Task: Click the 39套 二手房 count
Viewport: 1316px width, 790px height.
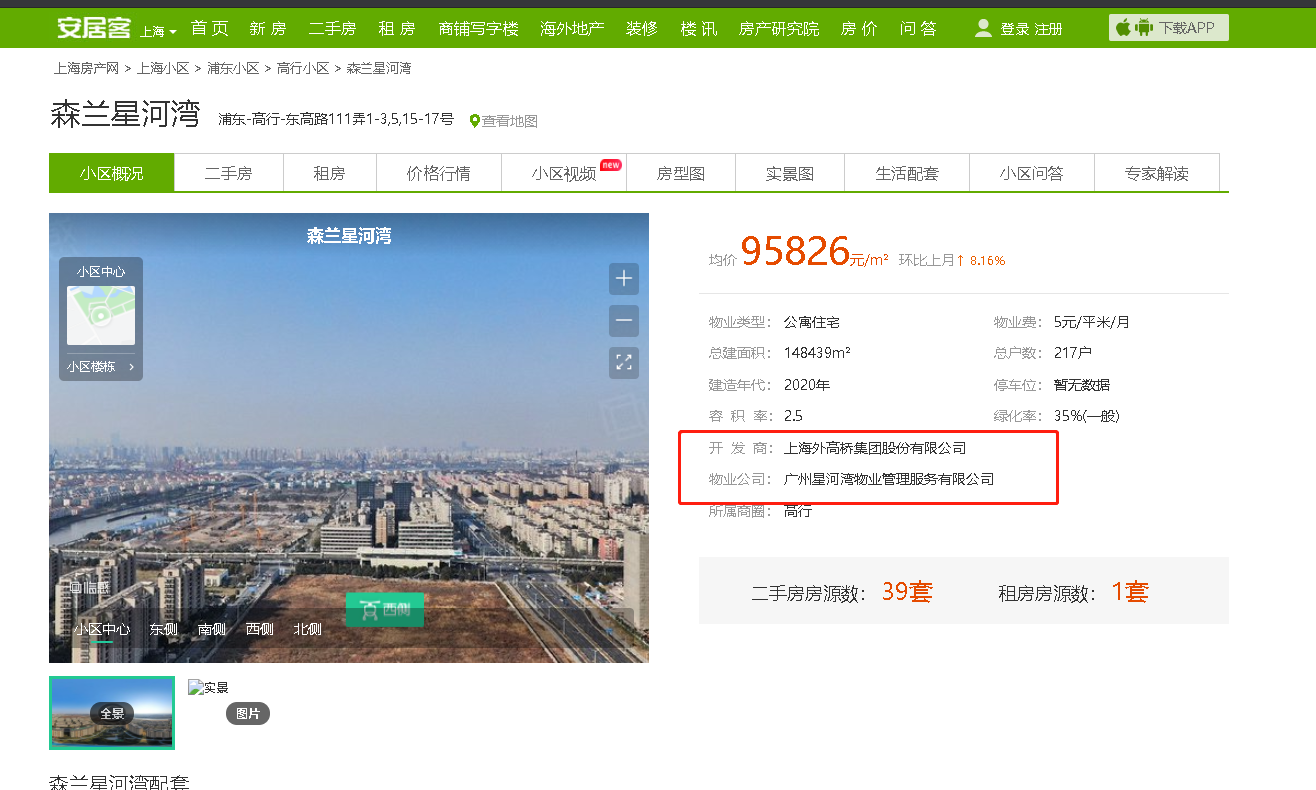Action: (x=907, y=591)
